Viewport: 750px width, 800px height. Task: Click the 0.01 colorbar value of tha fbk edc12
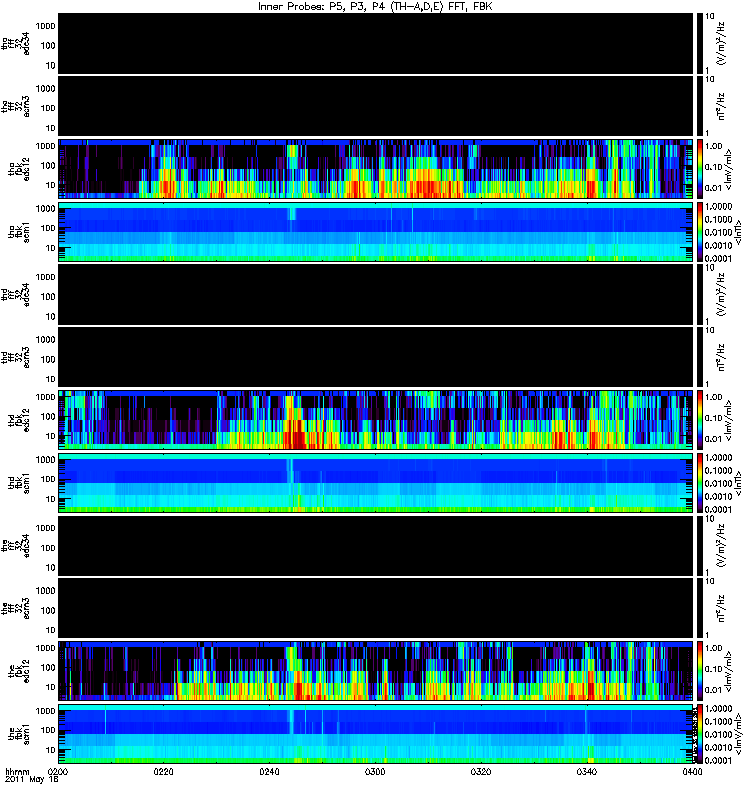(713, 188)
